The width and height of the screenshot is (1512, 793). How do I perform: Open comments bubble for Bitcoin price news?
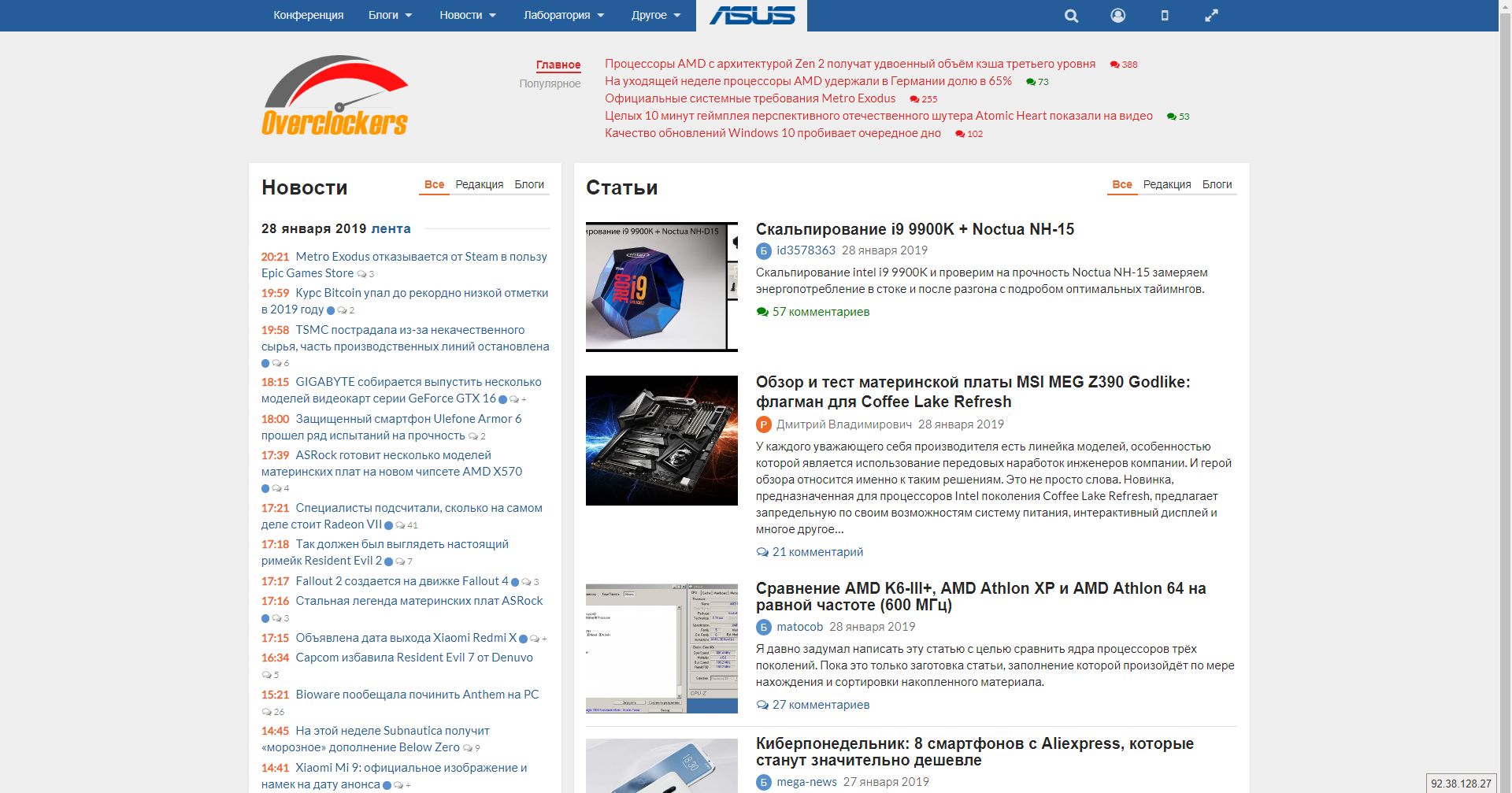coord(346,310)
